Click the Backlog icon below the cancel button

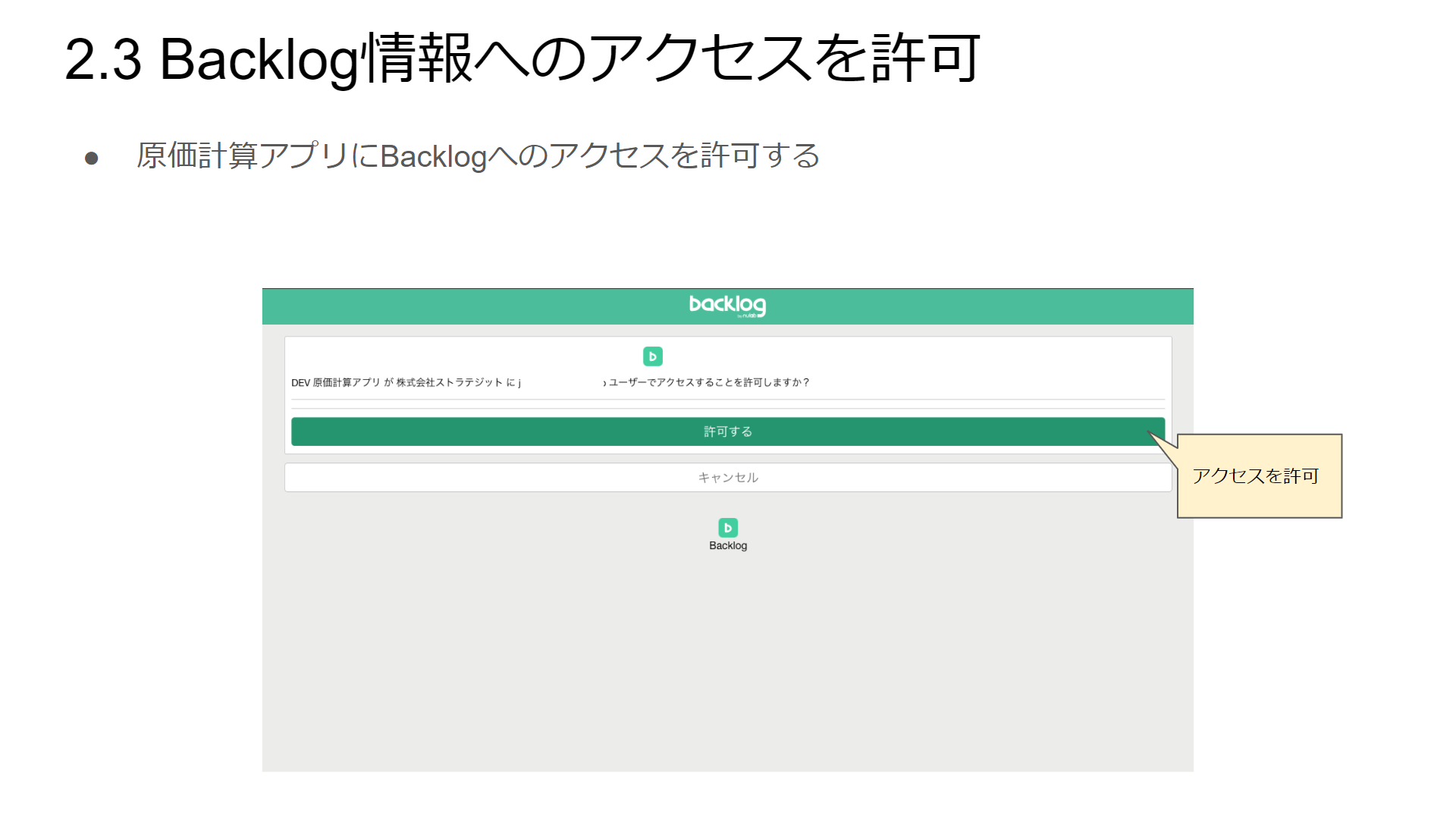tap(728, 528)
